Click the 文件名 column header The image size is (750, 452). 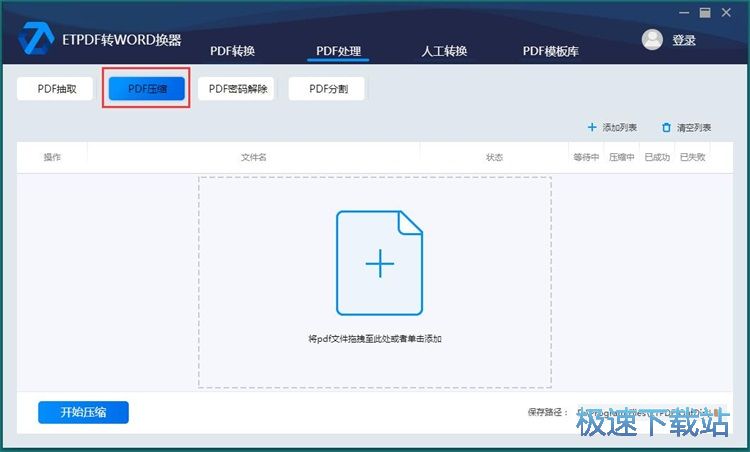click(x=254, y=157)
